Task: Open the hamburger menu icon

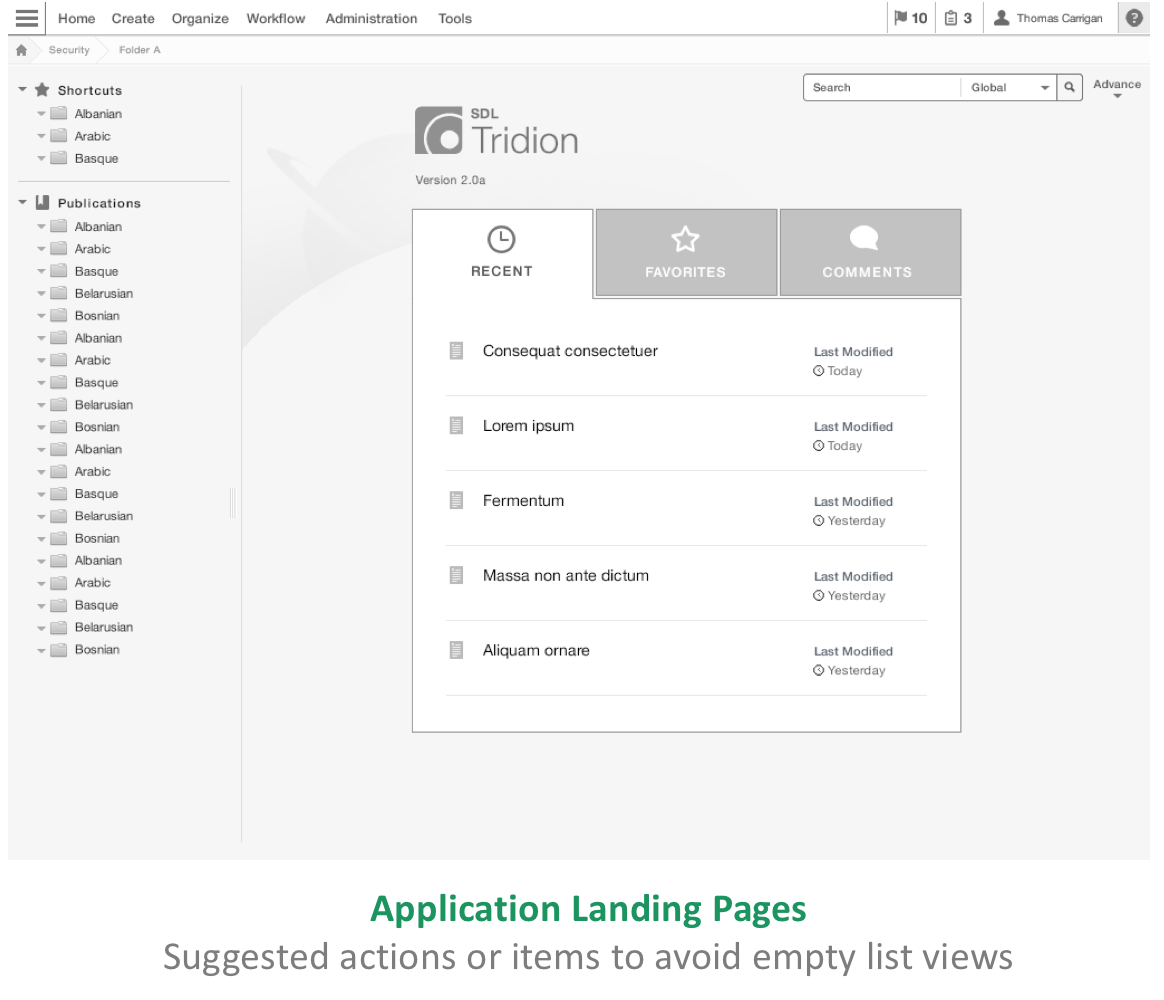Action: [x=27, y=18]
